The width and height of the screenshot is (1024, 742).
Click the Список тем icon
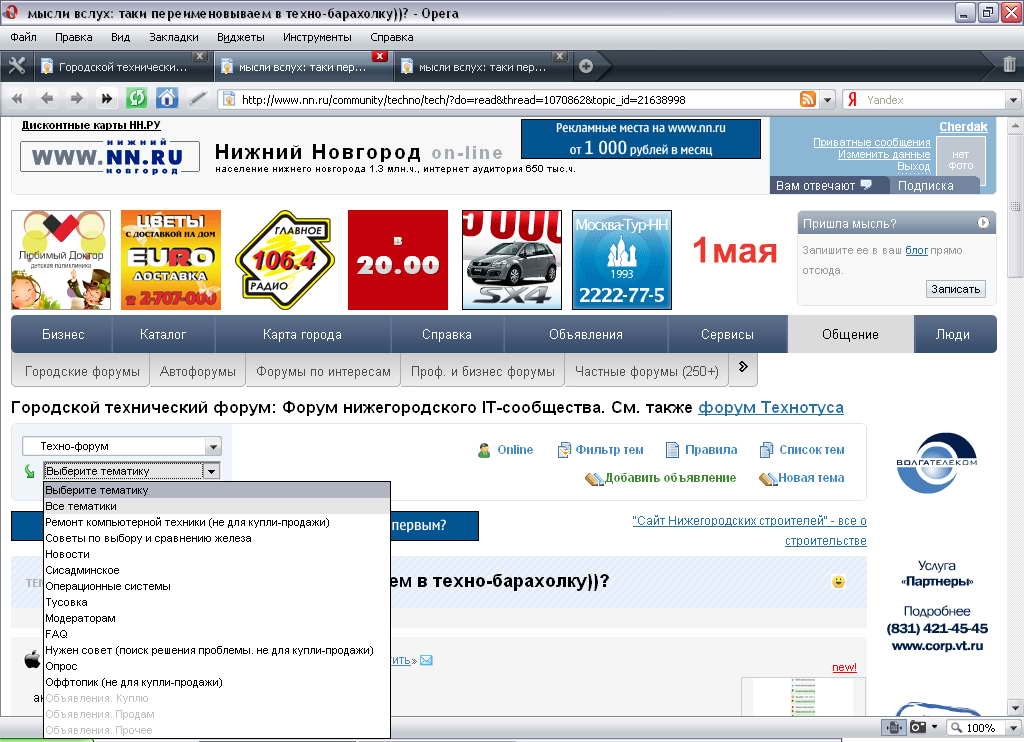coord(766,450)
